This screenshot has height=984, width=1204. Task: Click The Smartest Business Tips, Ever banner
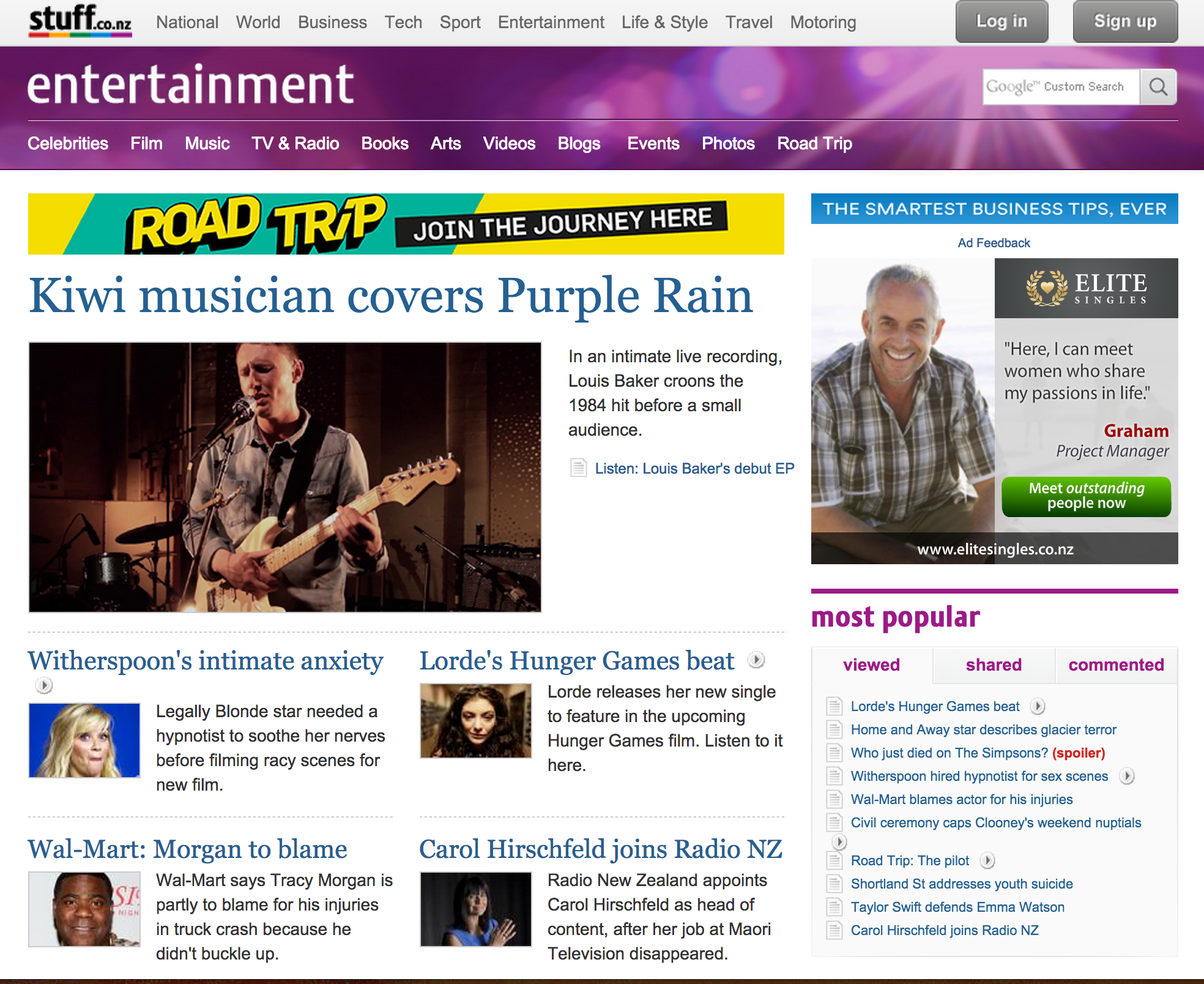click(x=995, y=209)
